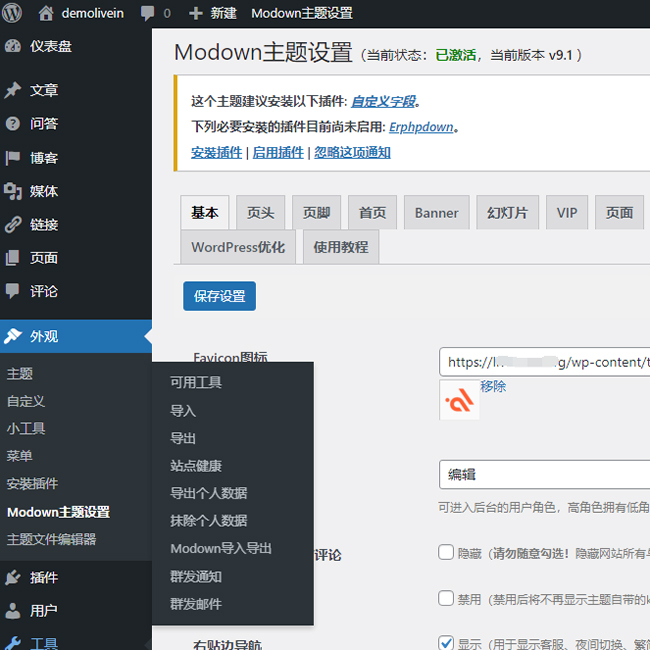Open 自定义 under 外观 submenu

tap(26, 401)
